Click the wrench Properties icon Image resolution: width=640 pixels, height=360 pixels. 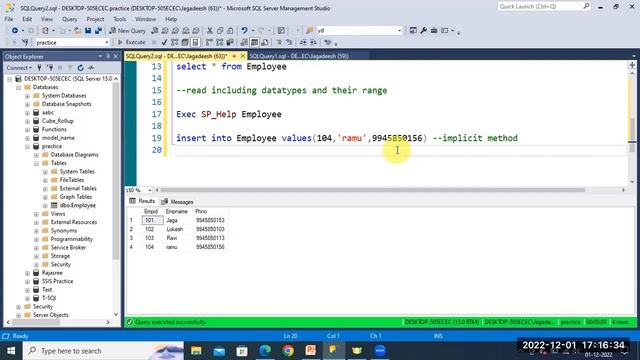pos(423,31)
